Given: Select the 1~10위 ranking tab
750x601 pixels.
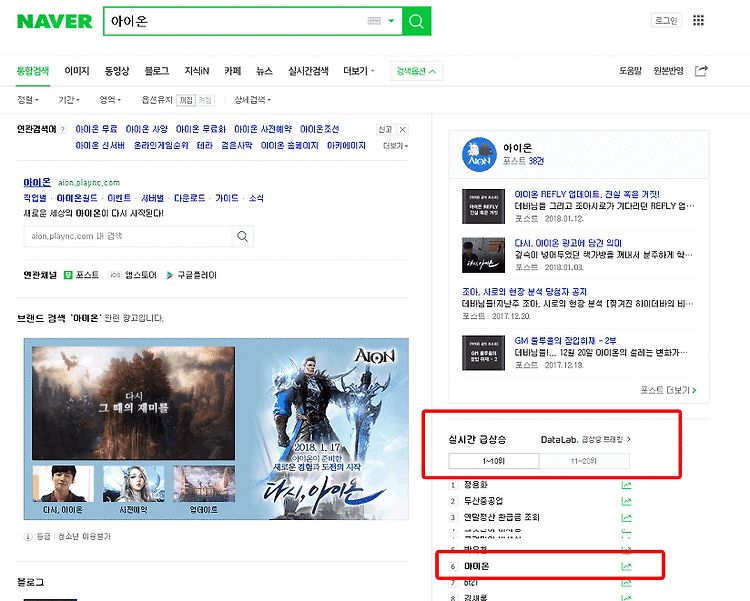Looking at the screenshot, I should pyautogui.click(x=494, y=461).
